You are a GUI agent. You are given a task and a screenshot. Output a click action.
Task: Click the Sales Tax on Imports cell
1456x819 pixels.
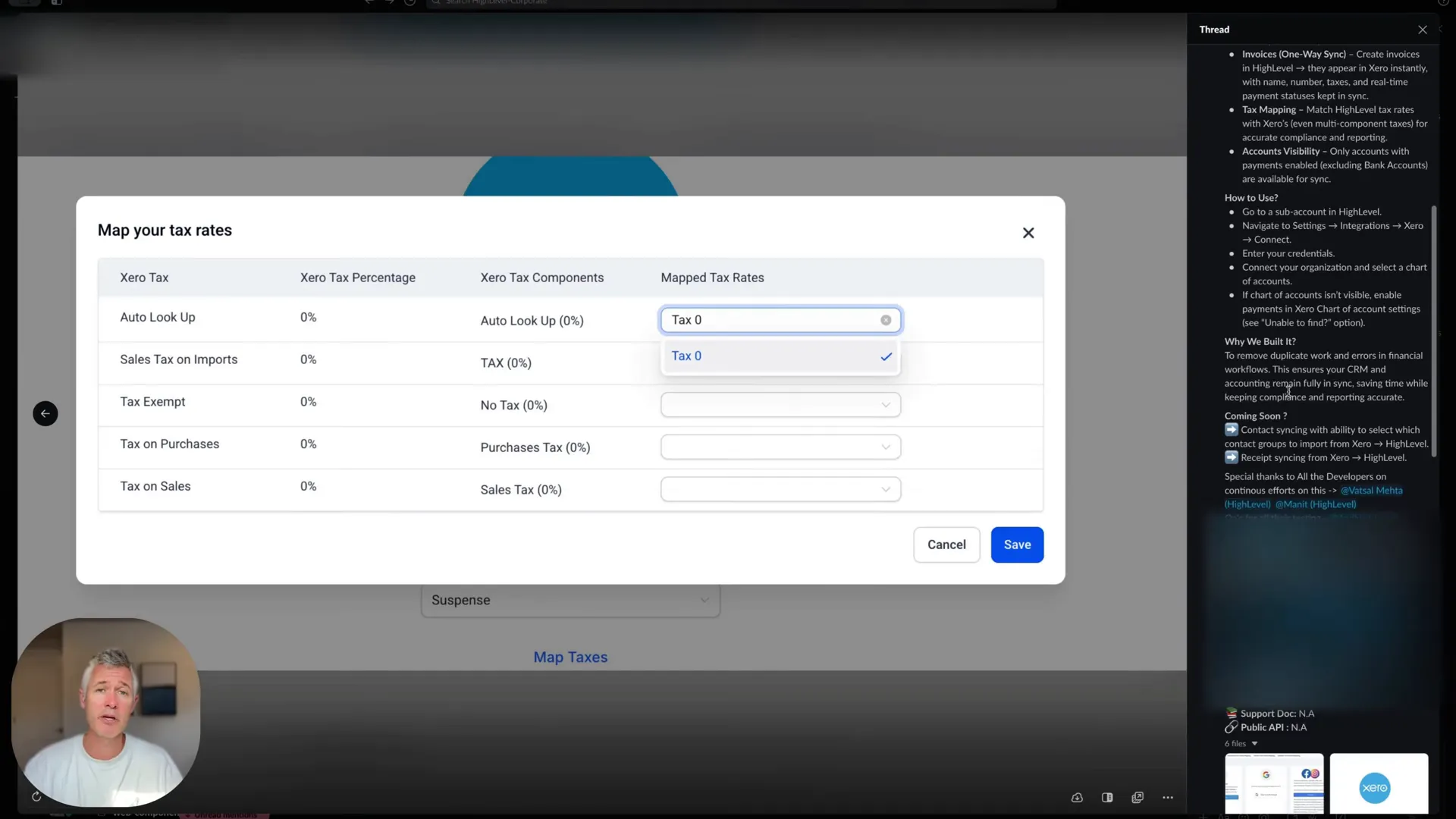pos(179,359)
